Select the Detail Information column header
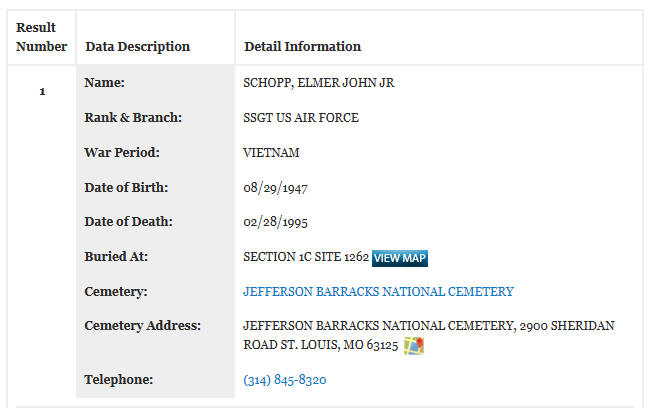Image resolution: width=651 pixels, height=408 pixels. click(x=302, y=46)
